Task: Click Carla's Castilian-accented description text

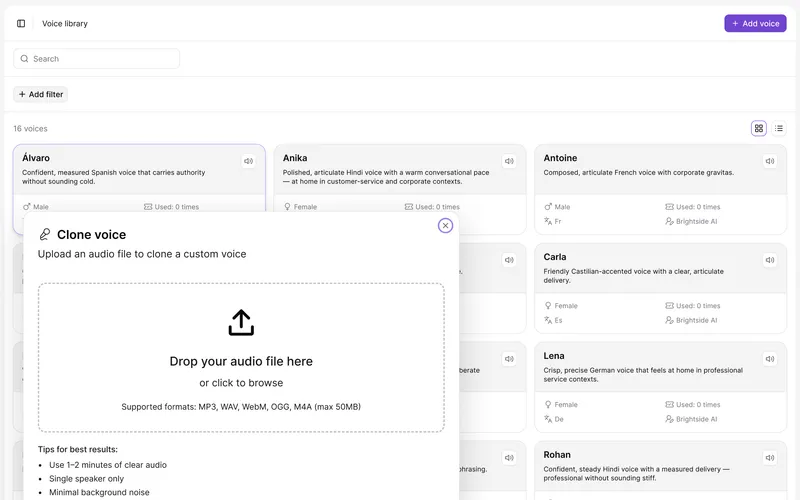Action: pyautogui.click(x=633, y=276)
